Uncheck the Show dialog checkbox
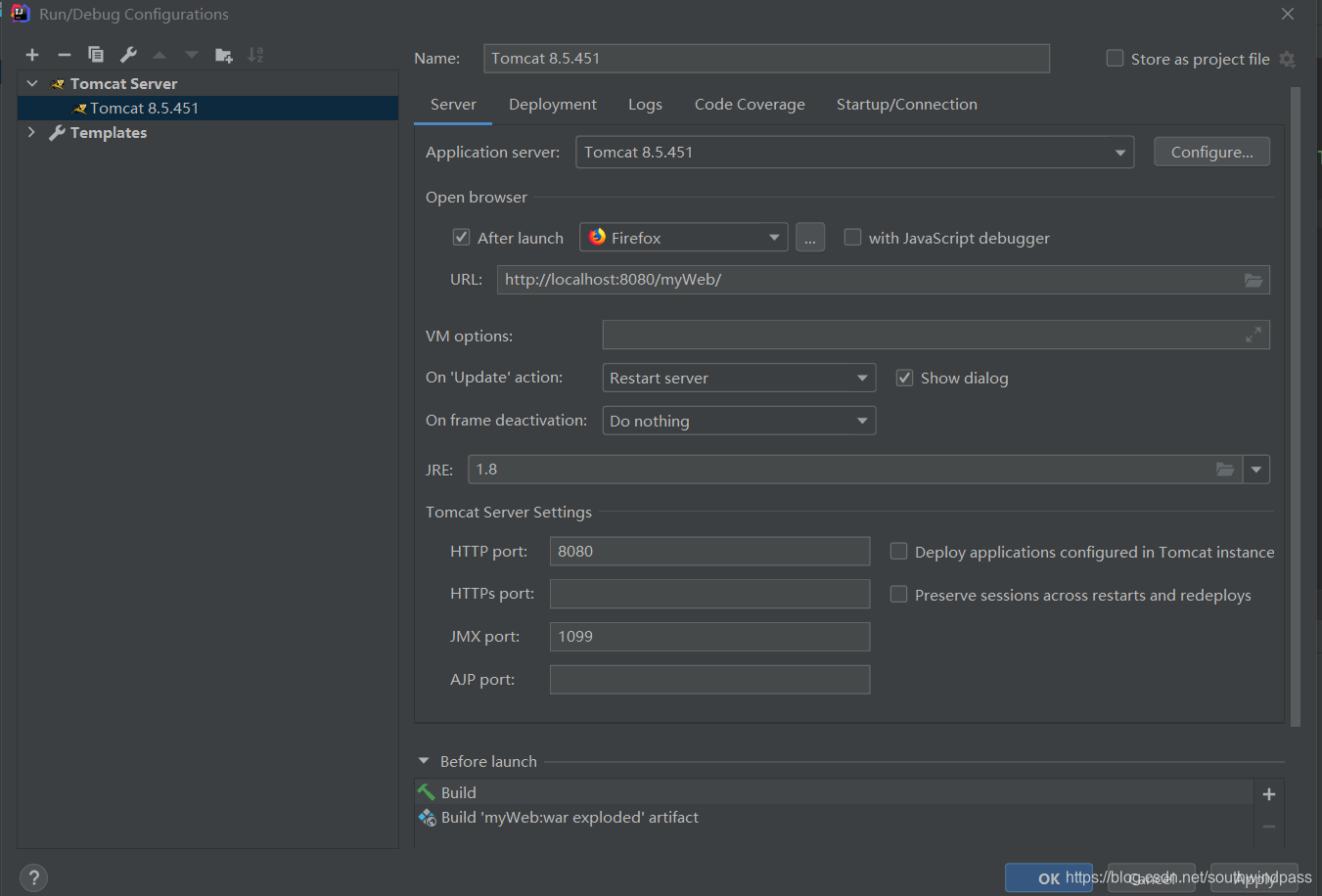Screen dimensions: 1322x896 pyautogui.click(x=904, y=378)
